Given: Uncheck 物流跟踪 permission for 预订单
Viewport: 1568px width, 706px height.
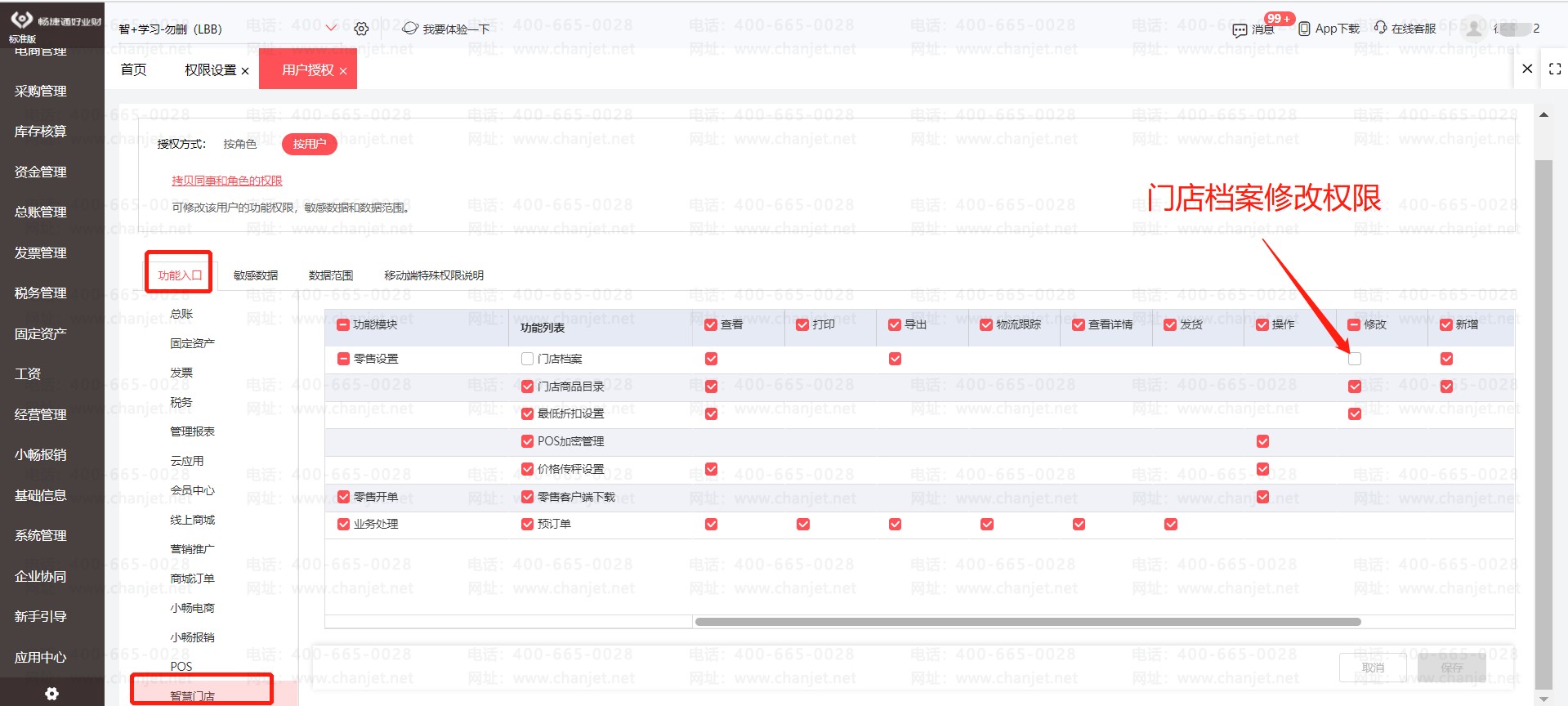Looking at the screenshot, I should point(987,524).
